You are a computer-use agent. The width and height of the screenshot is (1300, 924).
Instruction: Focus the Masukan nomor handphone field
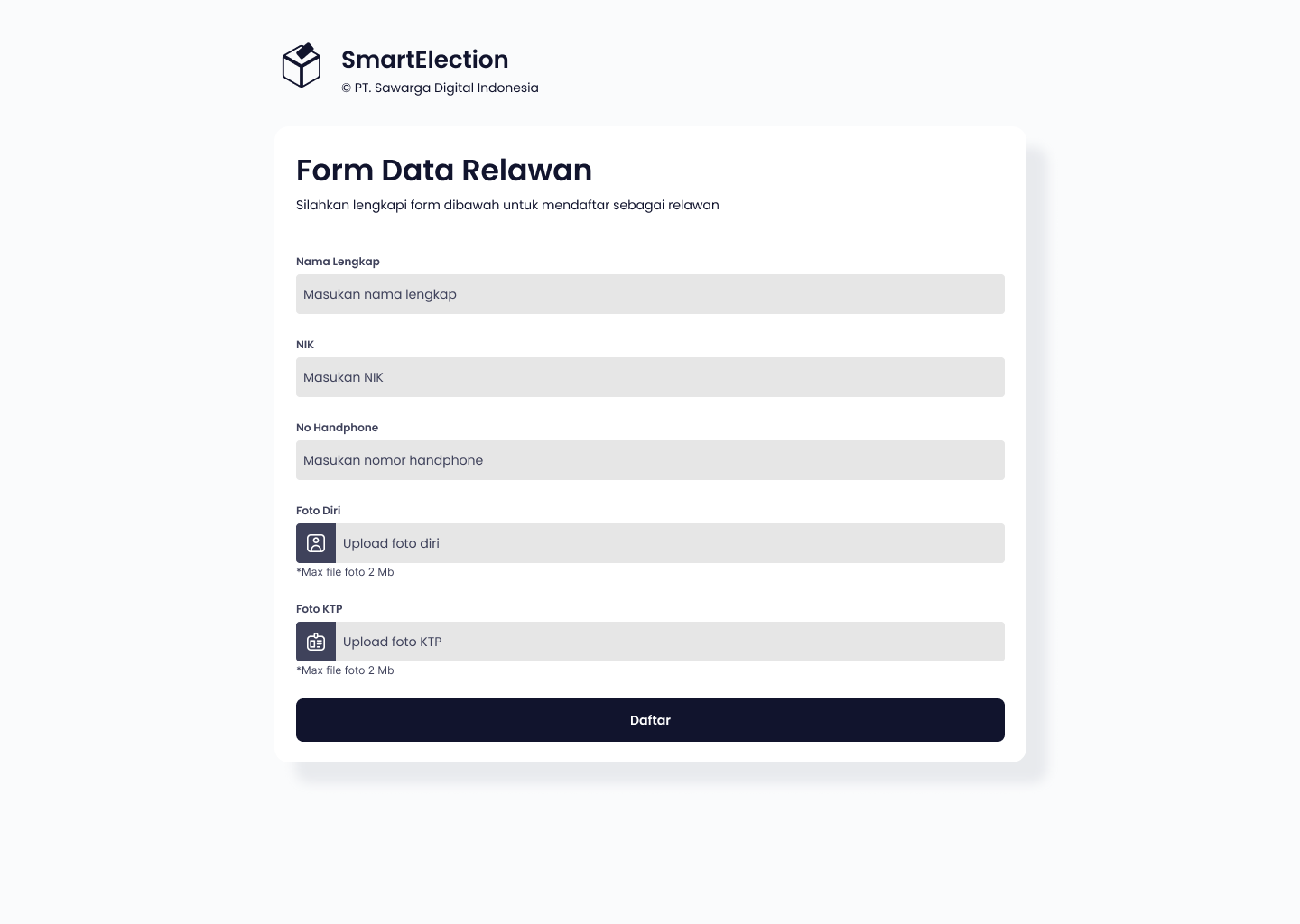(650, 460)
